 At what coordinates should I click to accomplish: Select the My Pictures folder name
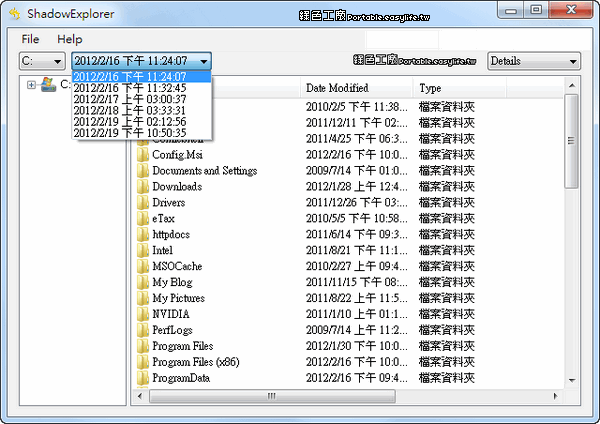pos(179,298)
